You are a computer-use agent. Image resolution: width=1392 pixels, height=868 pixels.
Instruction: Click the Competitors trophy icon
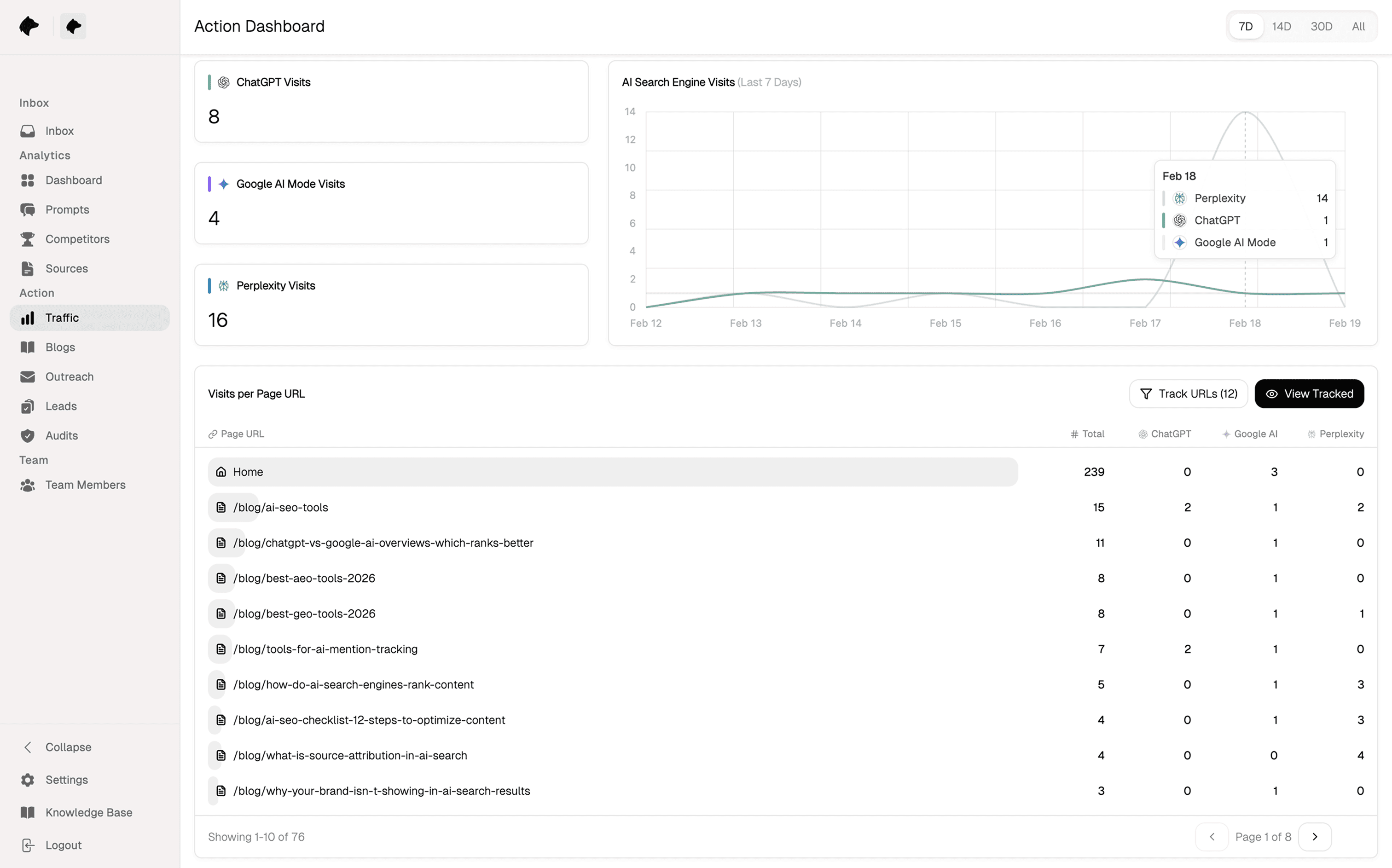(x=28, y=239)
